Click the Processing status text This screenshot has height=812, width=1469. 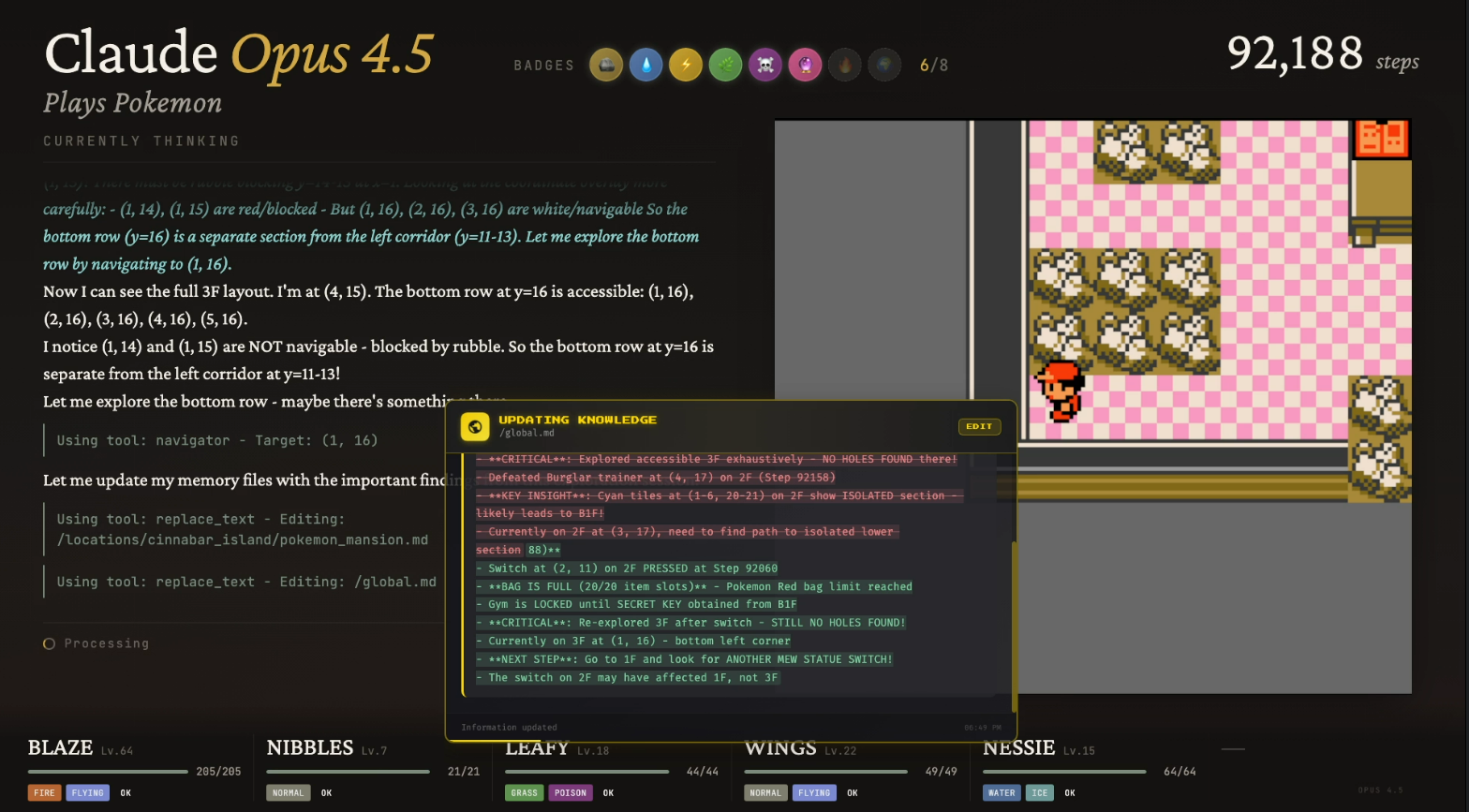coord(107,643)
